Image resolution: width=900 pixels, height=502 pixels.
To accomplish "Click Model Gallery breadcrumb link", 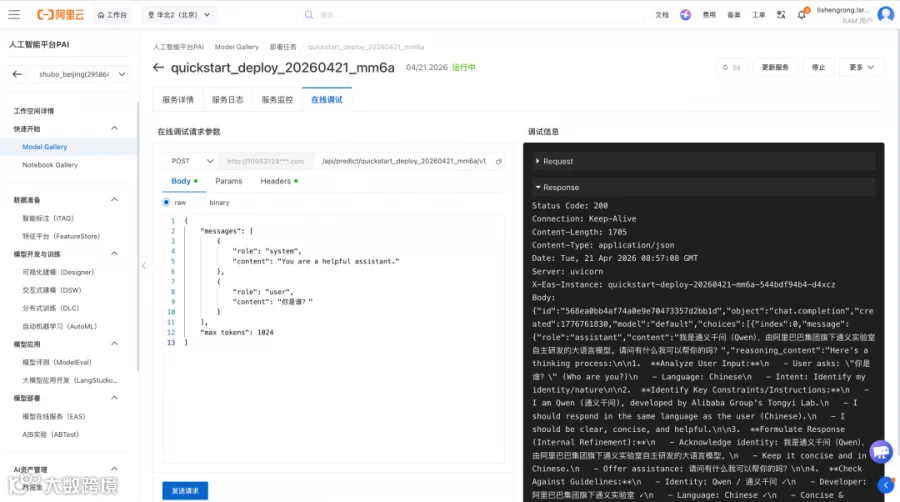I will [x=236, y=47].
